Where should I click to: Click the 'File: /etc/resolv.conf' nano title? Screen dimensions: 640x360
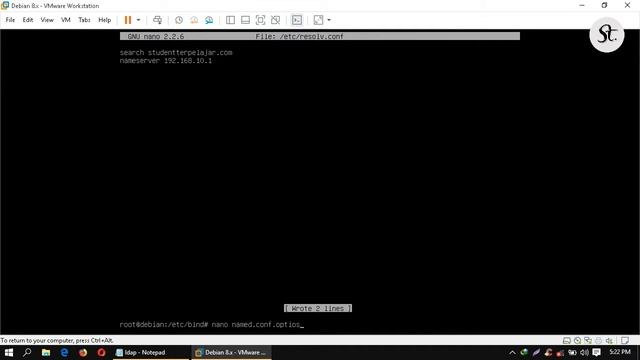click(299, 36)
